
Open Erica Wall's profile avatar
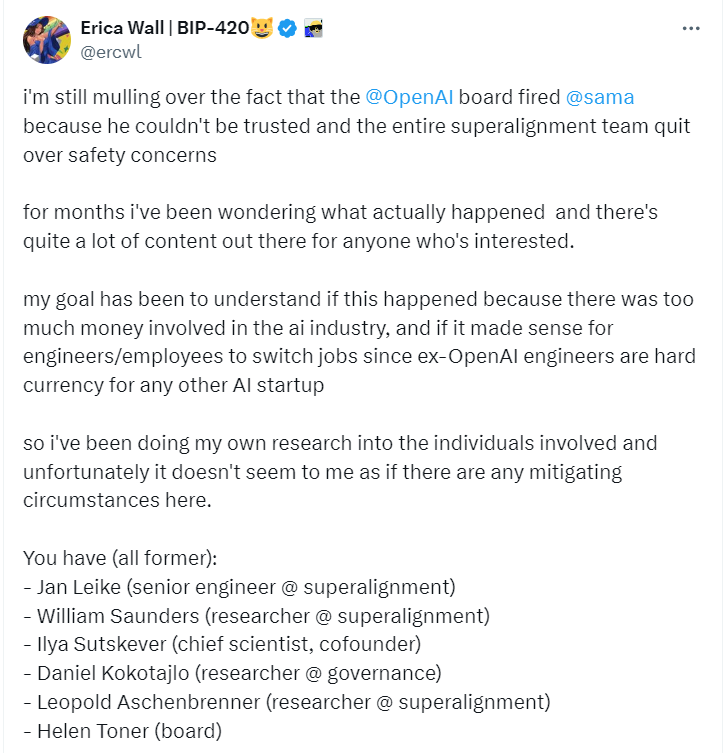(x=48, y=39)
